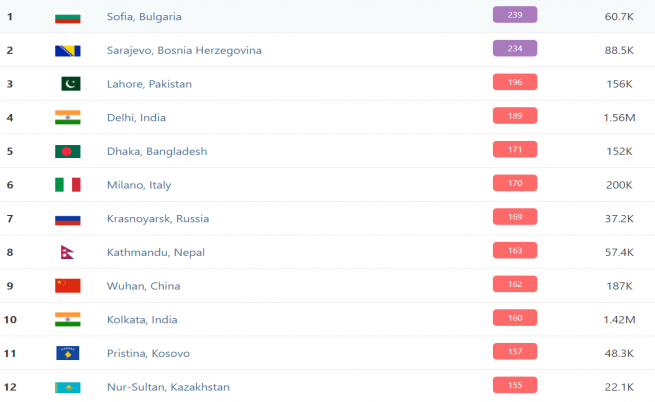
Task: Click the China flag icon
Action: pyautogui.click(x=68, y=286)
